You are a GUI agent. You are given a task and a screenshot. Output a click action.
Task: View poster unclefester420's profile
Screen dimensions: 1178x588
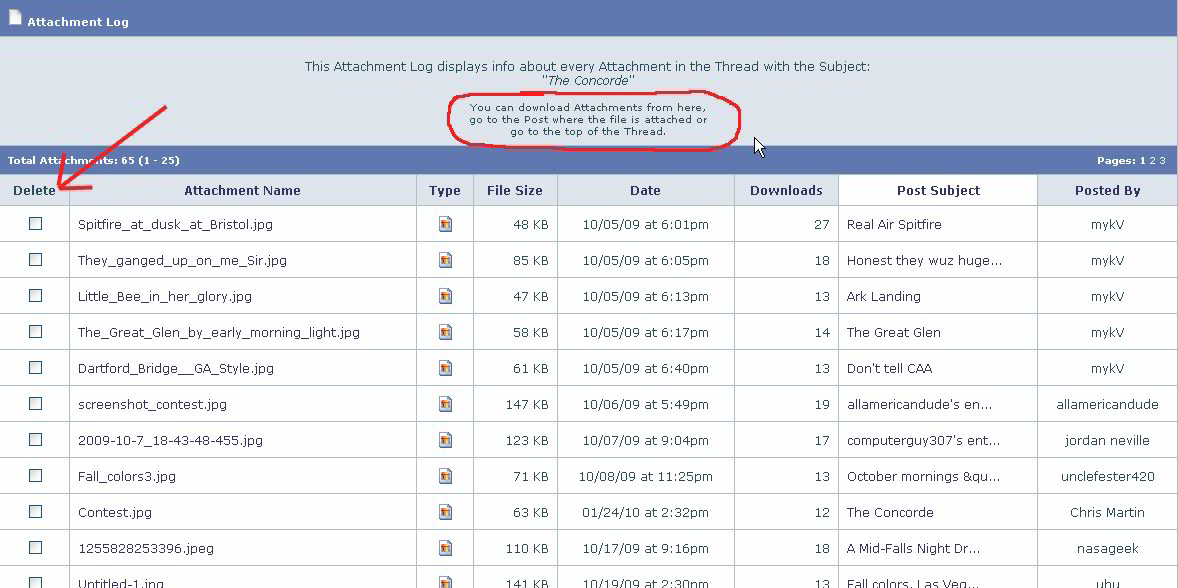pyautogui.click(x=1107, y=477)
